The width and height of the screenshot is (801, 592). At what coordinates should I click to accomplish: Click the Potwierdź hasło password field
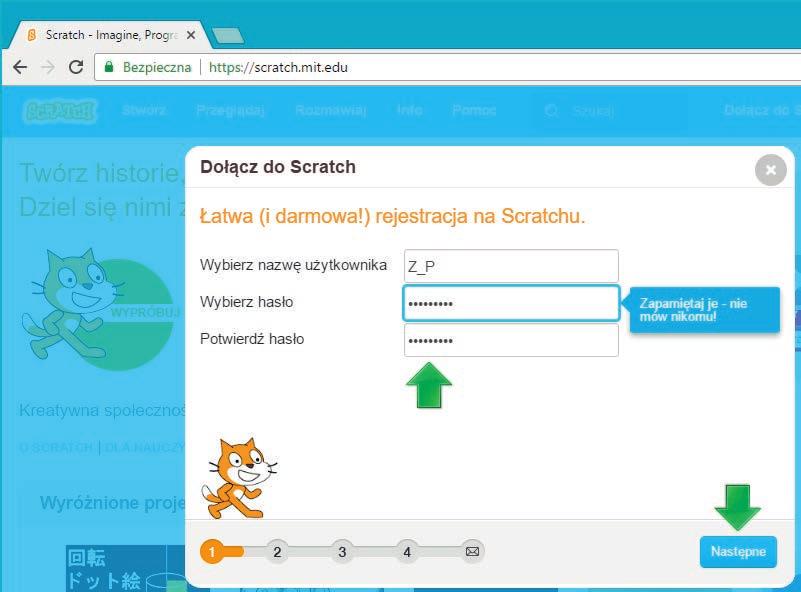(511, 340)
